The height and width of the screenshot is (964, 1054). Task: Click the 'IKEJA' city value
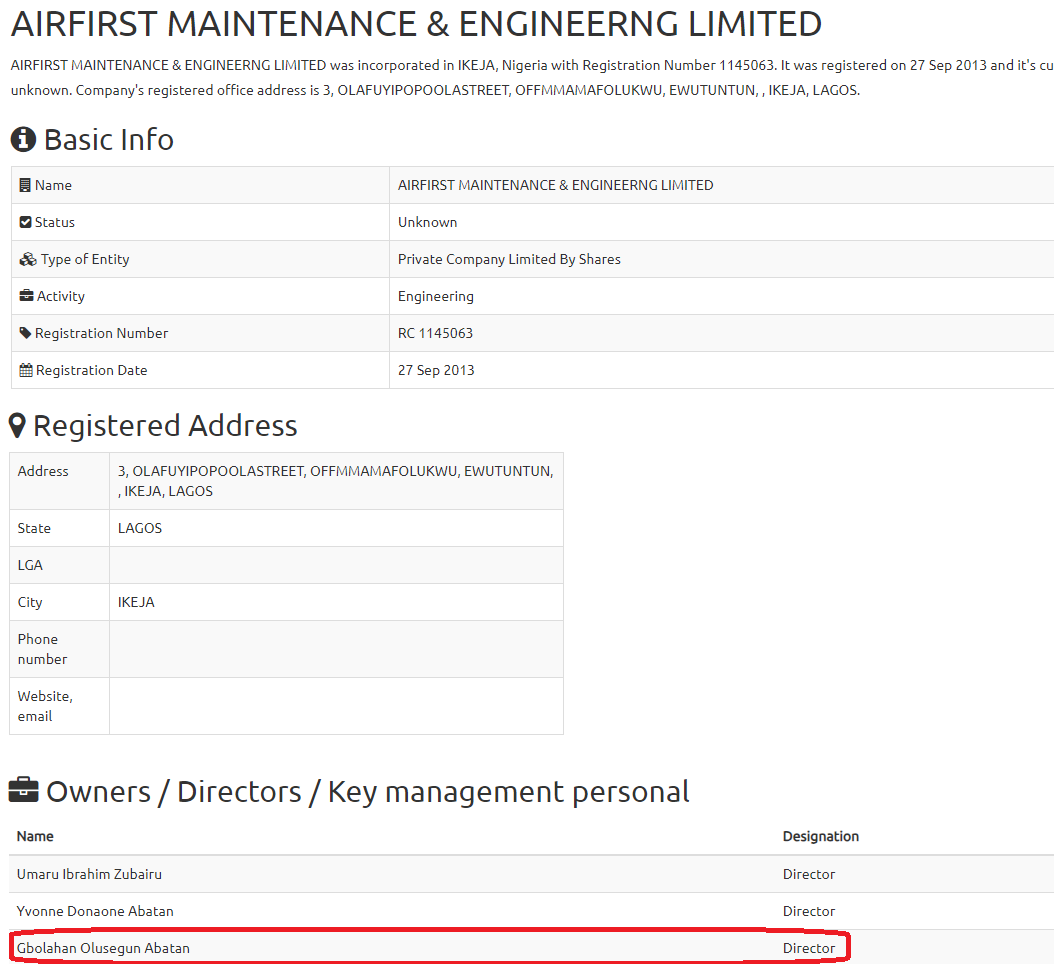point(136,602)
